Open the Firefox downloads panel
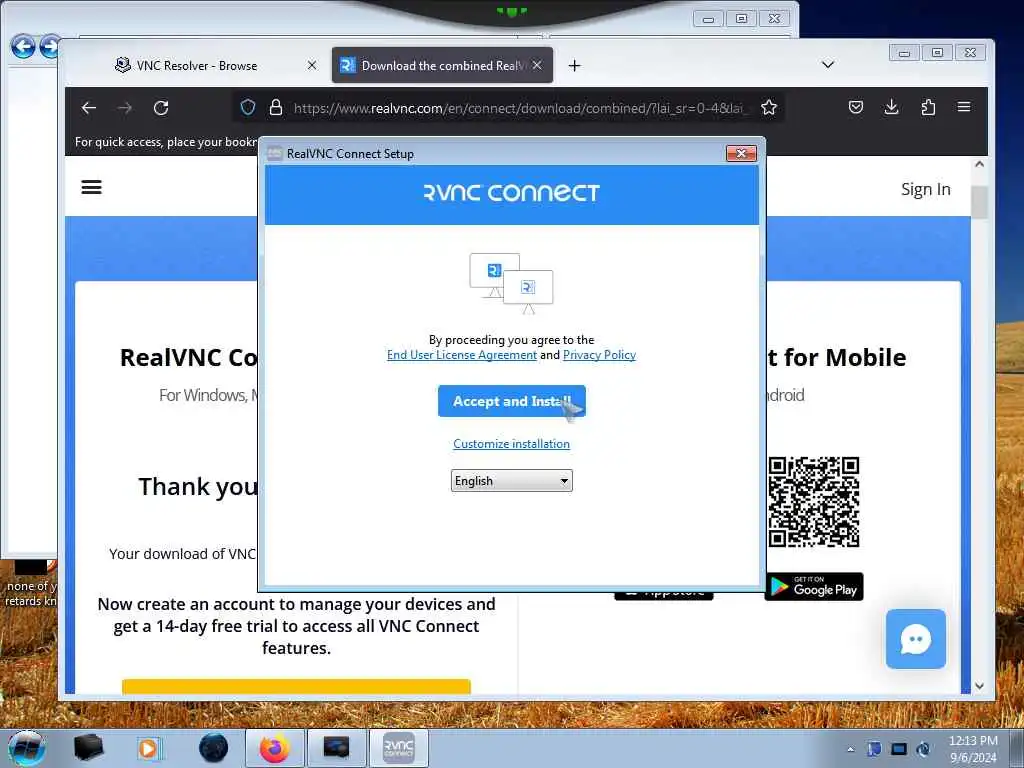 (x=891, y=107)
